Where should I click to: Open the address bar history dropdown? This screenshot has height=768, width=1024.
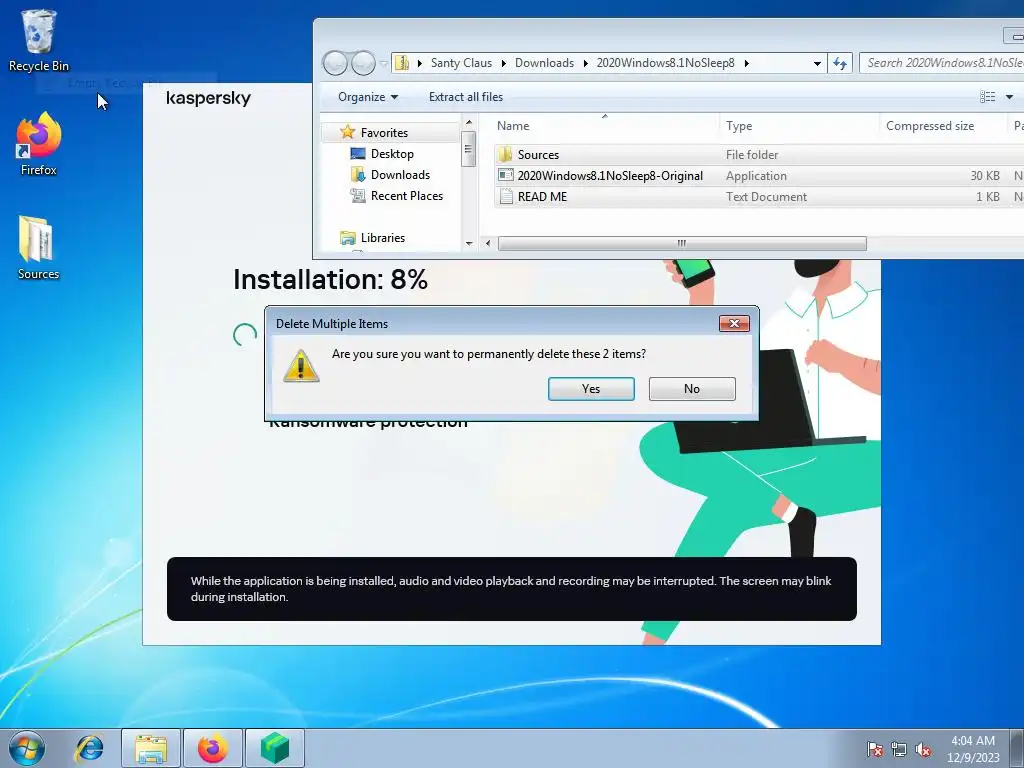pos(817,63)
